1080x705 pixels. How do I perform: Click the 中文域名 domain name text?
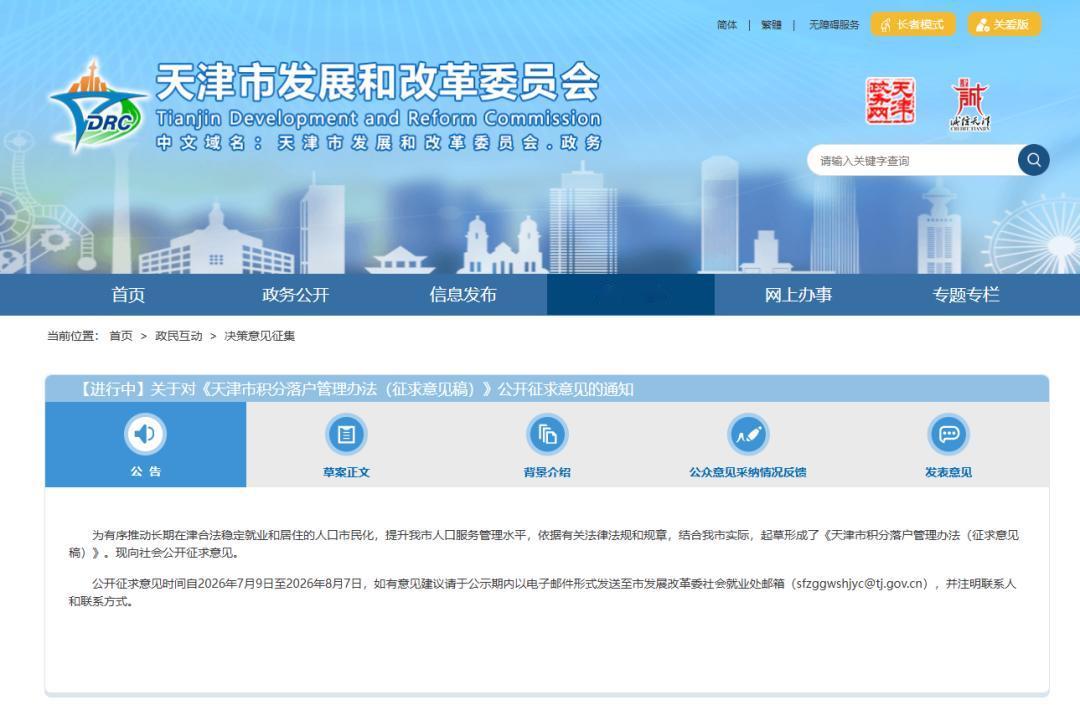[x=380, y=143]
